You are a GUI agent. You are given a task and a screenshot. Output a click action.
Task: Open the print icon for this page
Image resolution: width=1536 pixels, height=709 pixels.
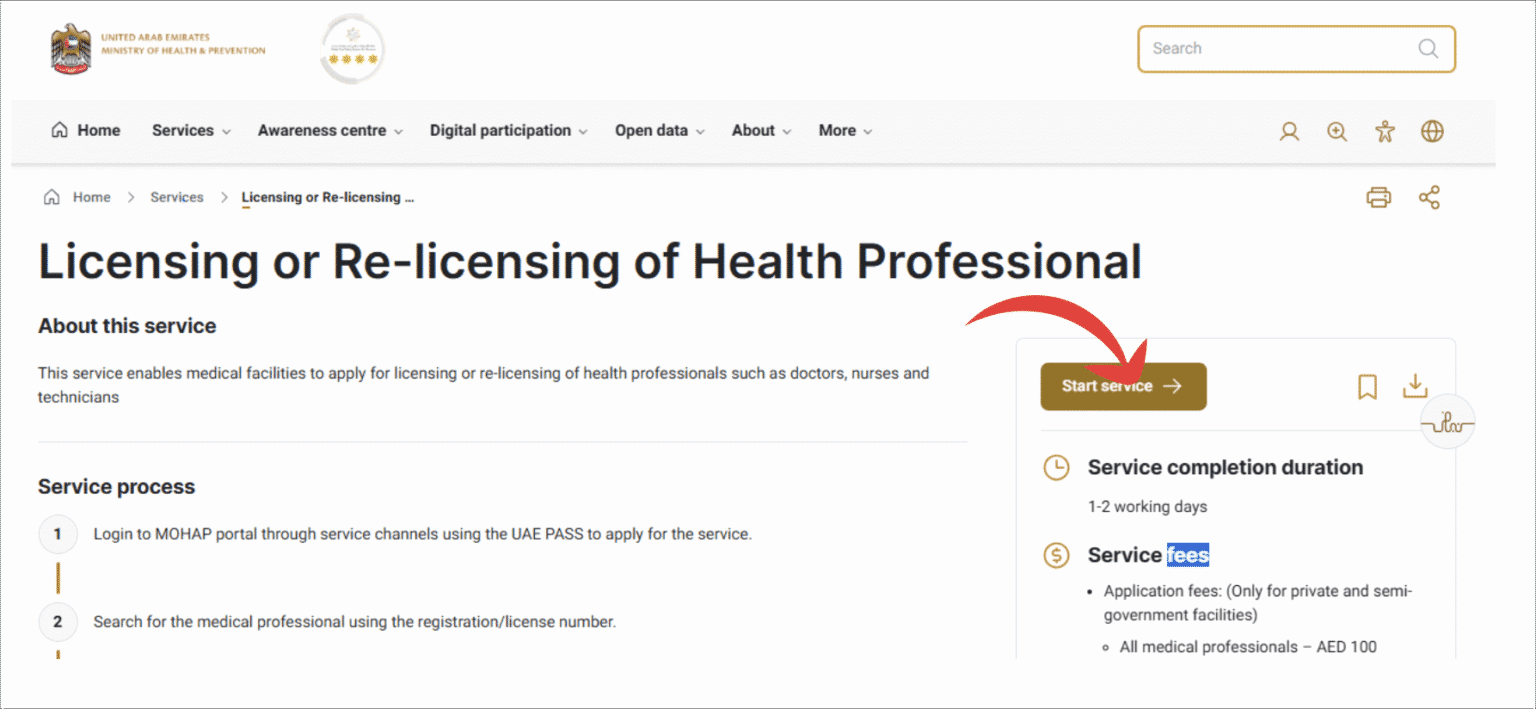(x=1379, y=197)
